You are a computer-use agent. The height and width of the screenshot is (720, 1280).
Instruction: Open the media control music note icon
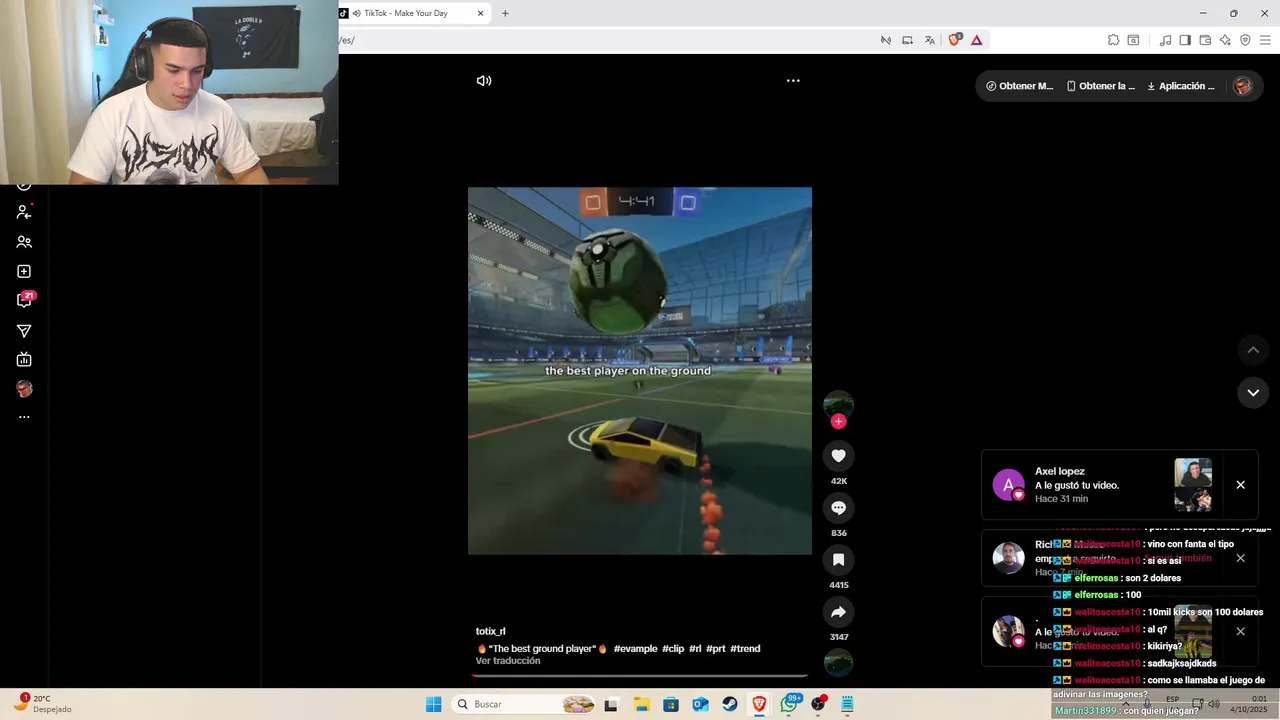click(x=1165, y=40)
